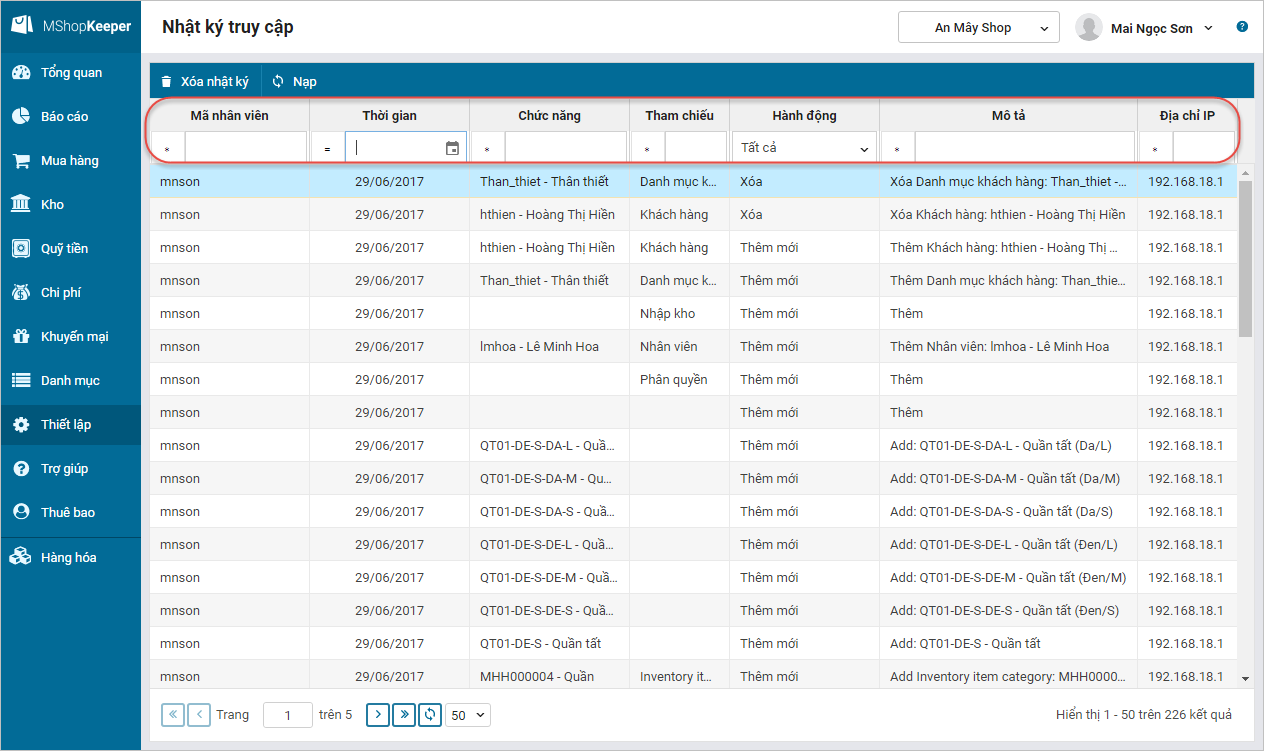Click 'Add: QT01-DE-S-DE-M - Quần tất (Đen/M)' cell
This screenshot has width=1264, height=751.
[1008, 577]
